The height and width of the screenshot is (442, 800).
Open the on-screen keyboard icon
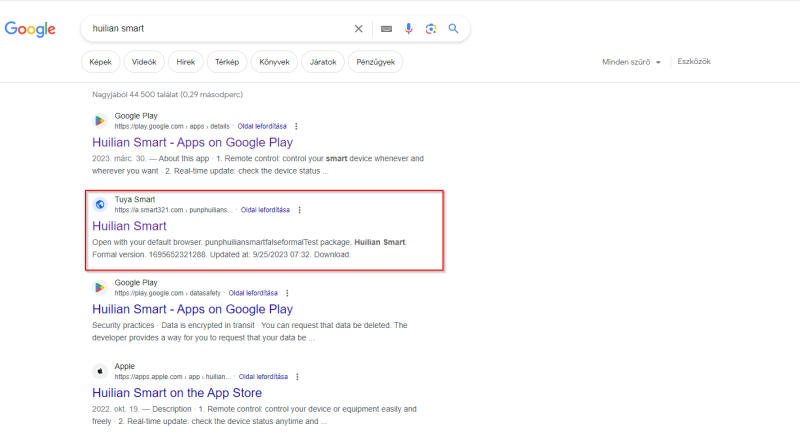click(386, 29)
